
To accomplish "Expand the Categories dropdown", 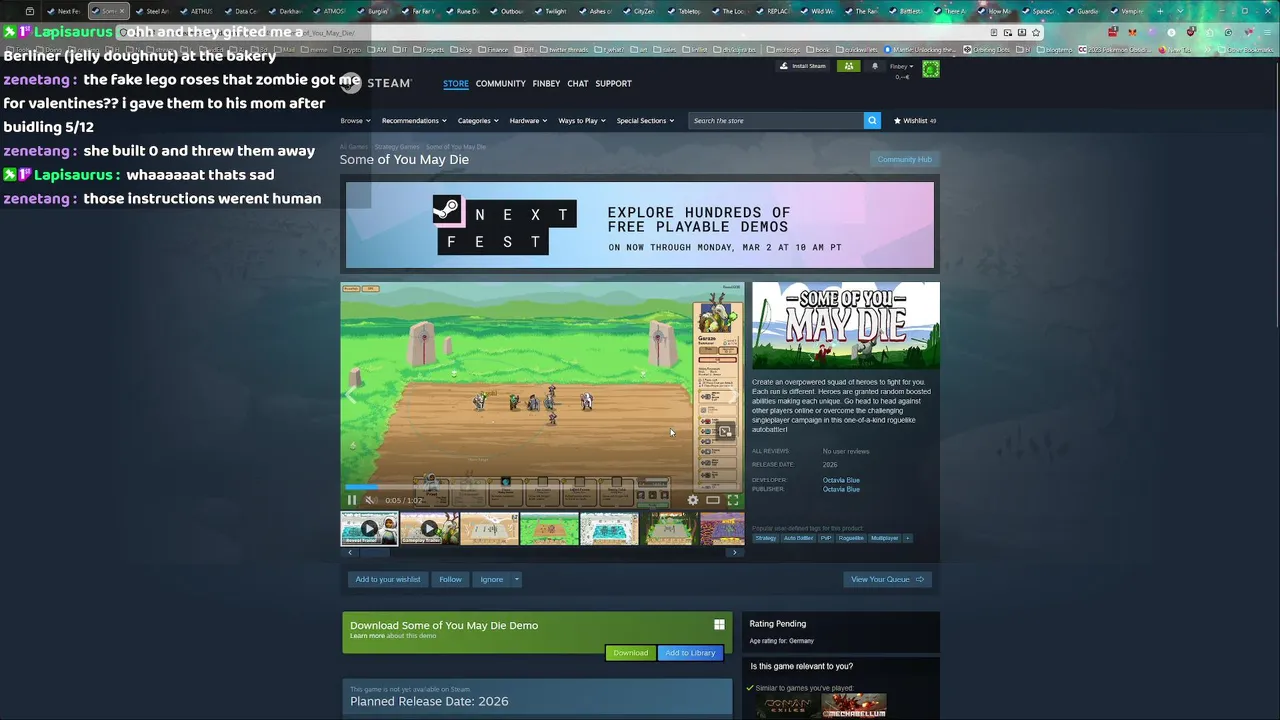I will (x=478, y=120).
